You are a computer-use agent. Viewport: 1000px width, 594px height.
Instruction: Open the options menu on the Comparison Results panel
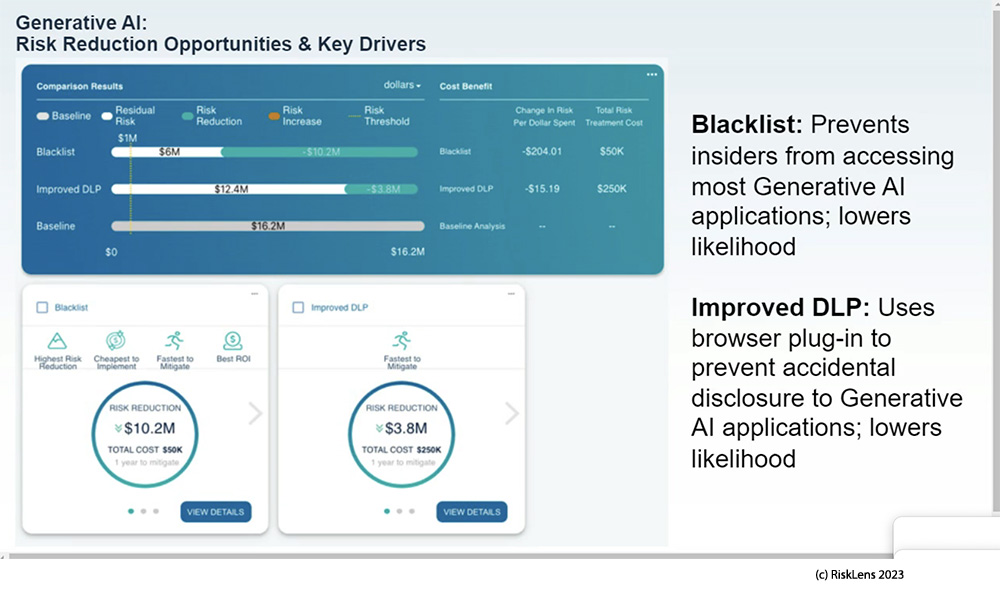pos(652,74)
